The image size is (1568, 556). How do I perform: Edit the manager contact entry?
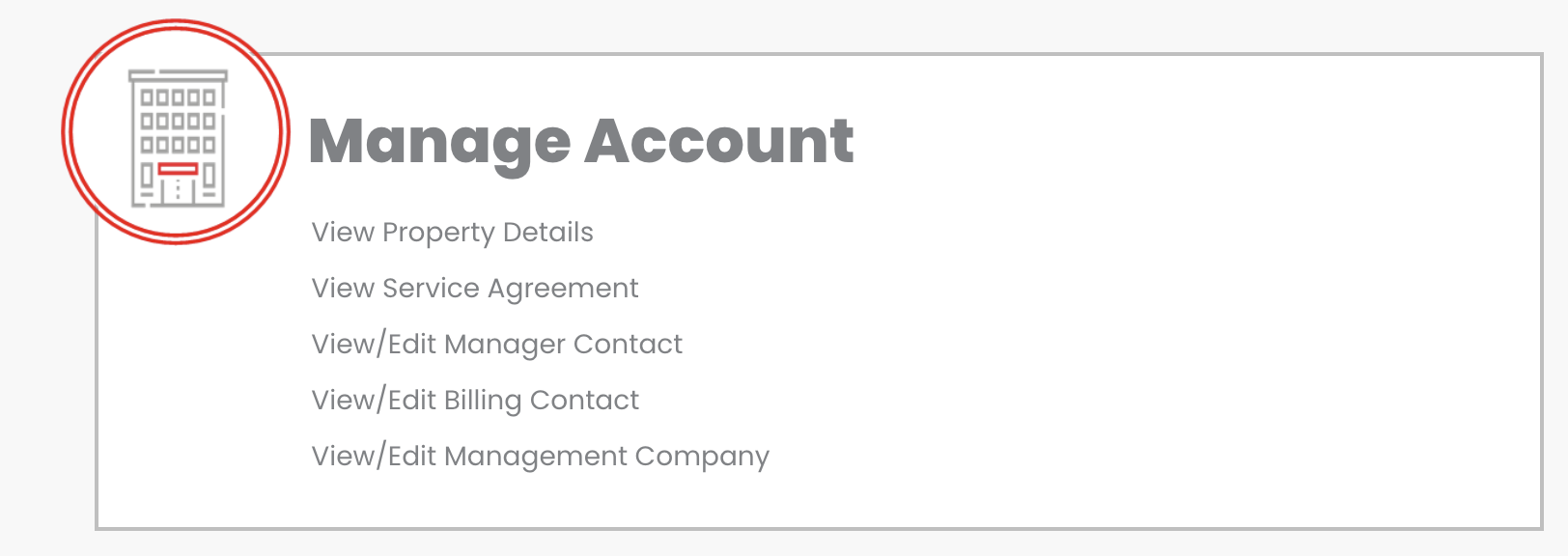click(x=496, y=345)
